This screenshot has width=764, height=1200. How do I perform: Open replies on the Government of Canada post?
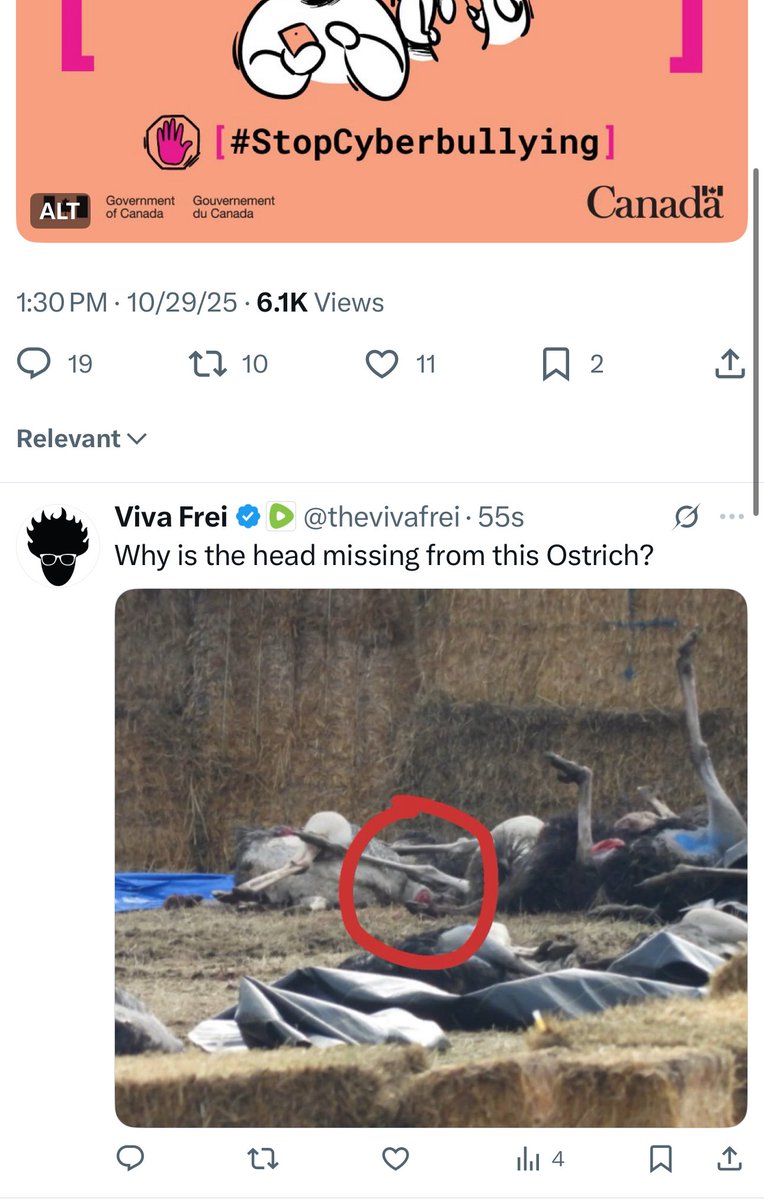pos(35,364)
